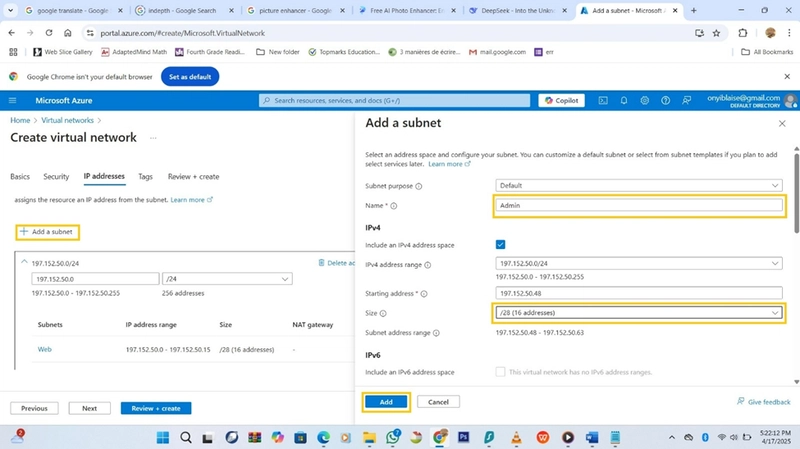The image size is (800, 449).
Task: Switch to the Security tab
Action: coord(56,177)
